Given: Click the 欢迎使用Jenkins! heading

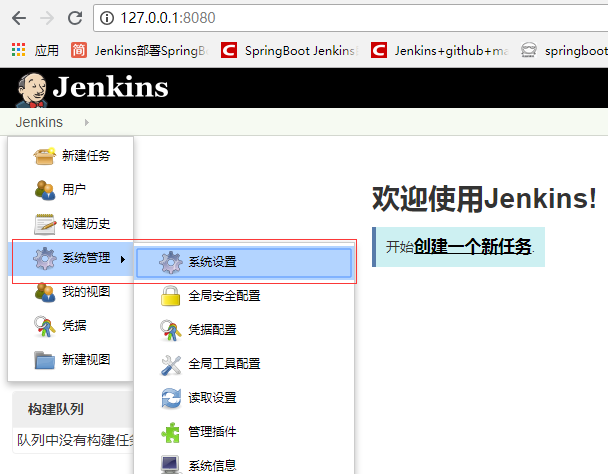Looking at the screenshot, I should [484, 199].
